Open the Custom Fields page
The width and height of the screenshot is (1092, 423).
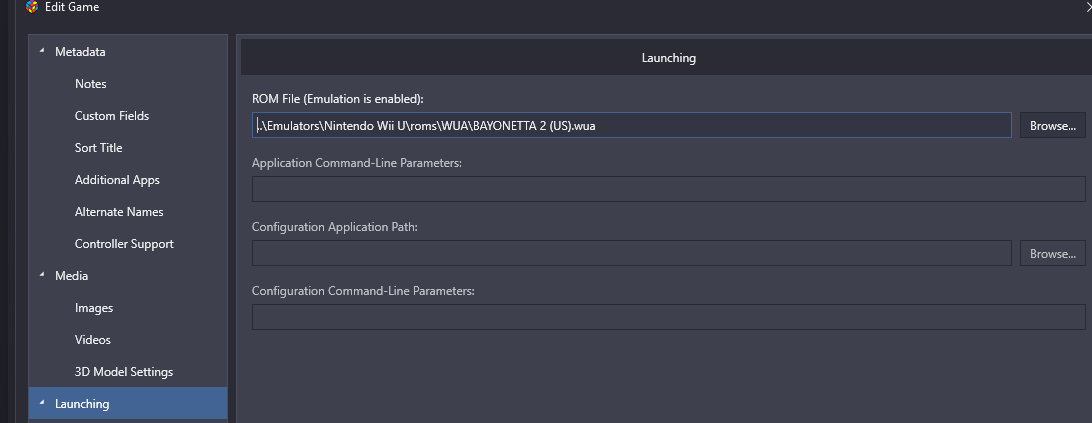coord(112,116)
